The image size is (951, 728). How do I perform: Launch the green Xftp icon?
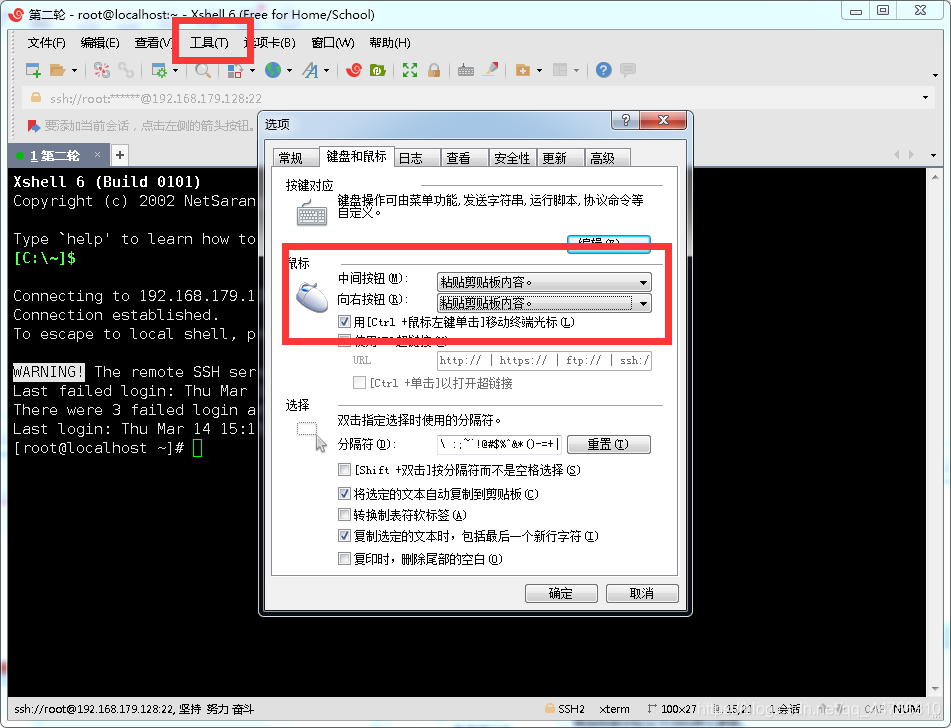(377, 70)
